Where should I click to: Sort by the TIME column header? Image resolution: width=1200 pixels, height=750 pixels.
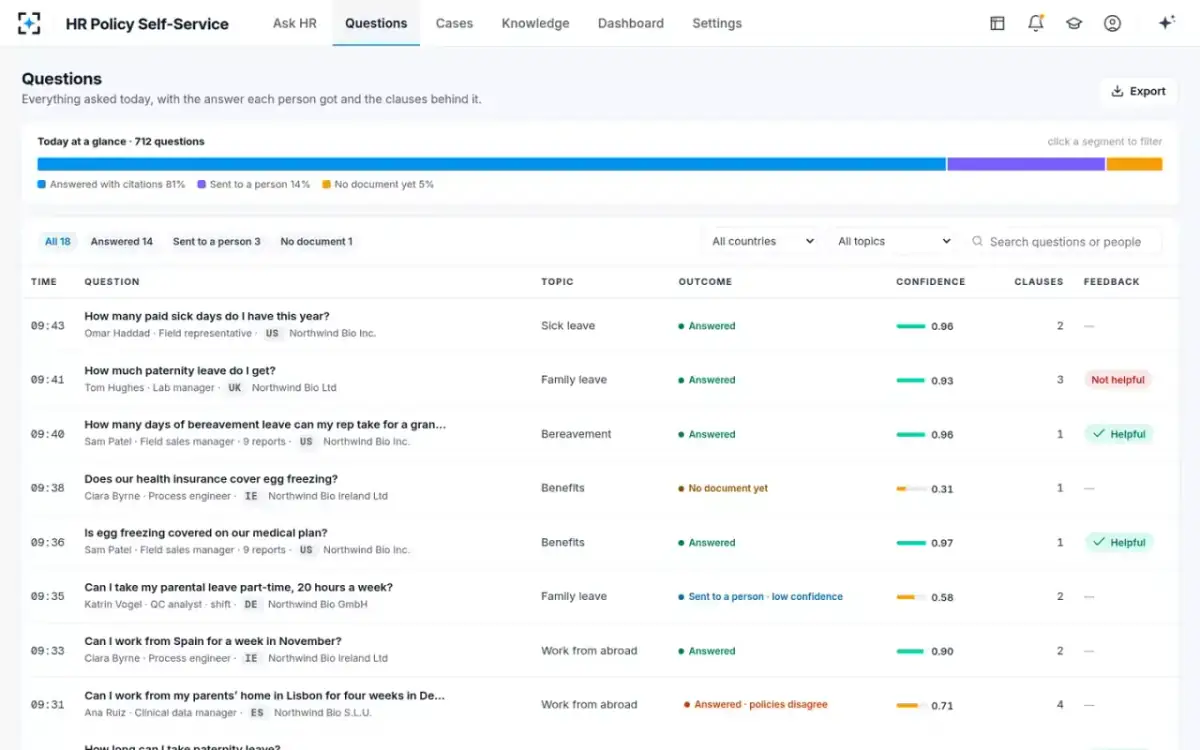(x=44, y=282)
